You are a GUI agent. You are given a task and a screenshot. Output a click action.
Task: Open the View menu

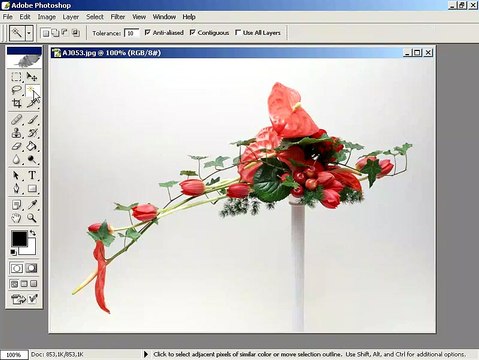[x=139, y=17]
